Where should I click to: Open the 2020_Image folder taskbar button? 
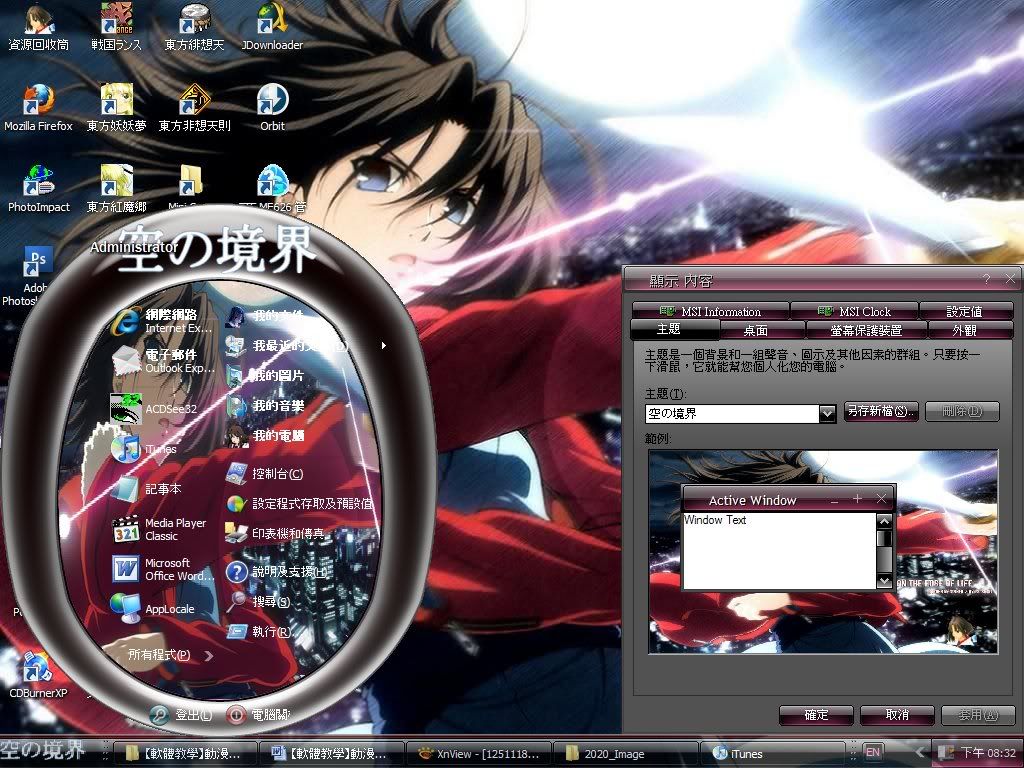coord(626,754)
